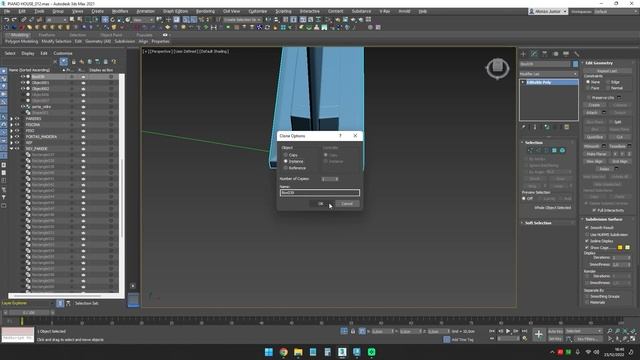Image resolution: width=640 pixels, height=360 pixels.
Task: Click the Select and Rotate tool
Action: 113,20
